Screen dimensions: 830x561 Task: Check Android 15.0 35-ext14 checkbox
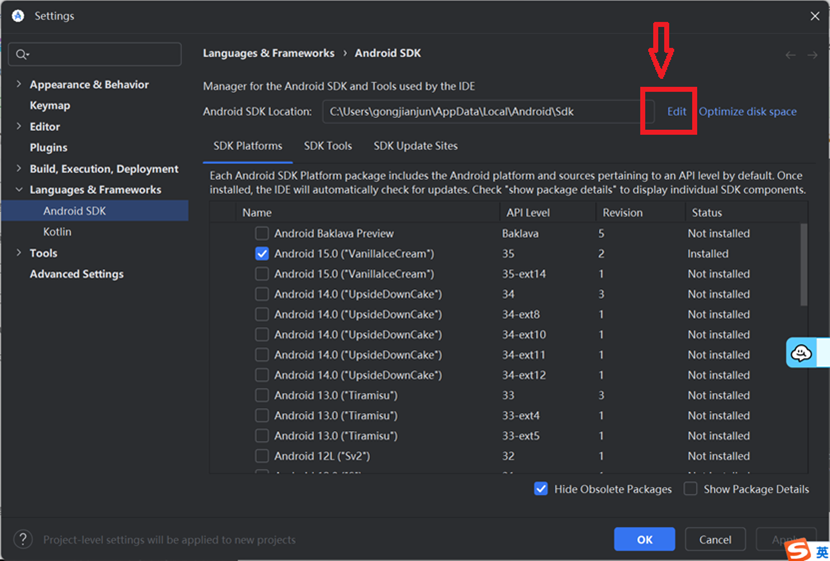(x=261, y=274)
